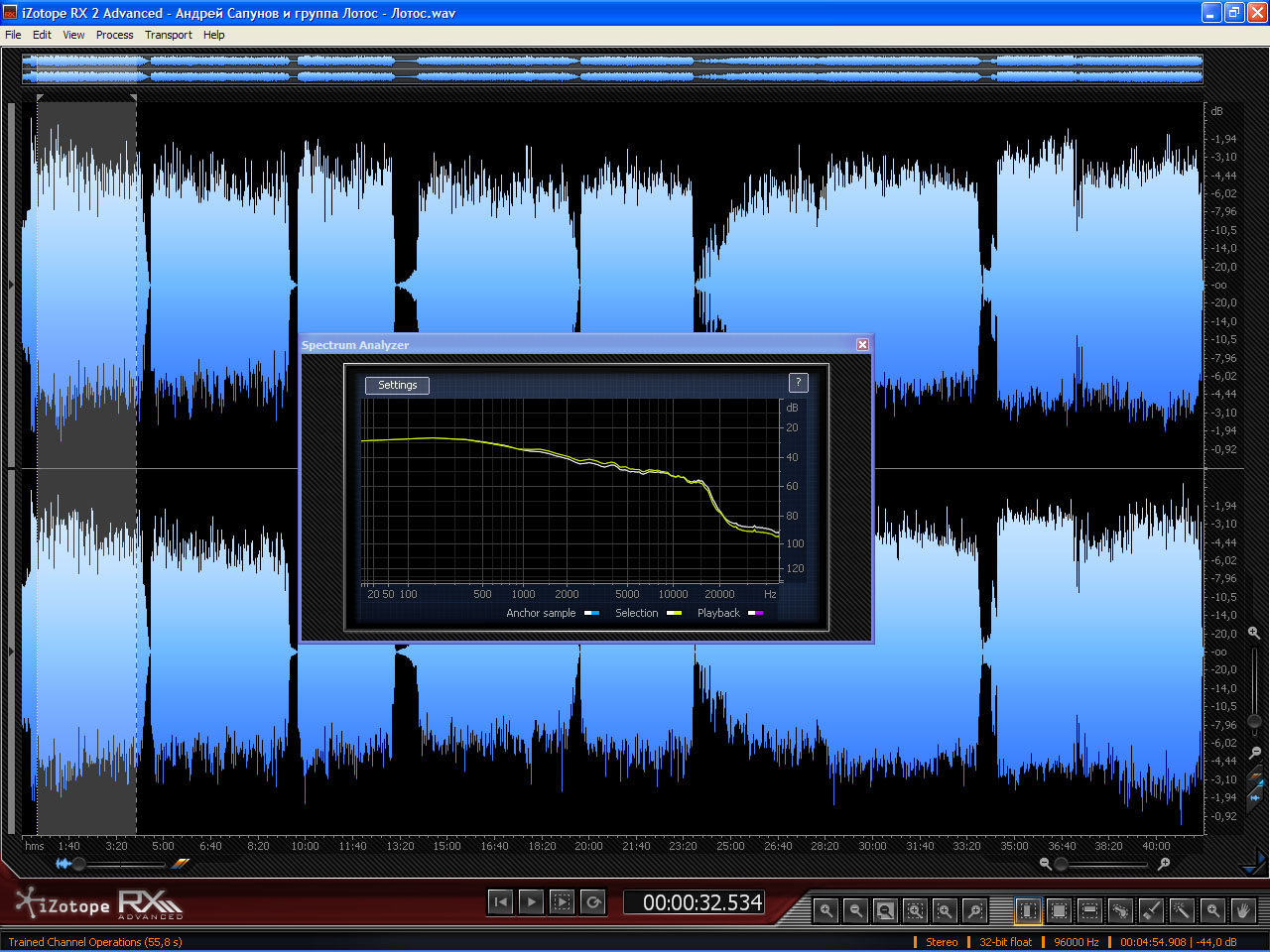Click the Playback legend color swatch

[x=756, y=613]
